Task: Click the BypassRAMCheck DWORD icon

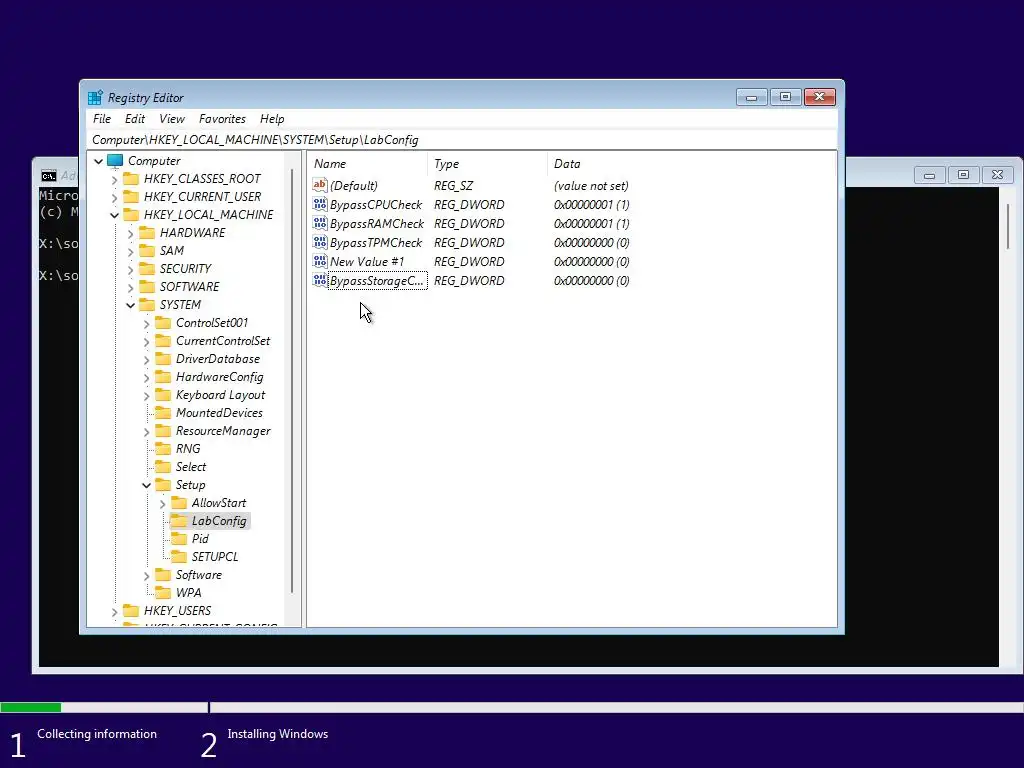Action: pos(319,223)
